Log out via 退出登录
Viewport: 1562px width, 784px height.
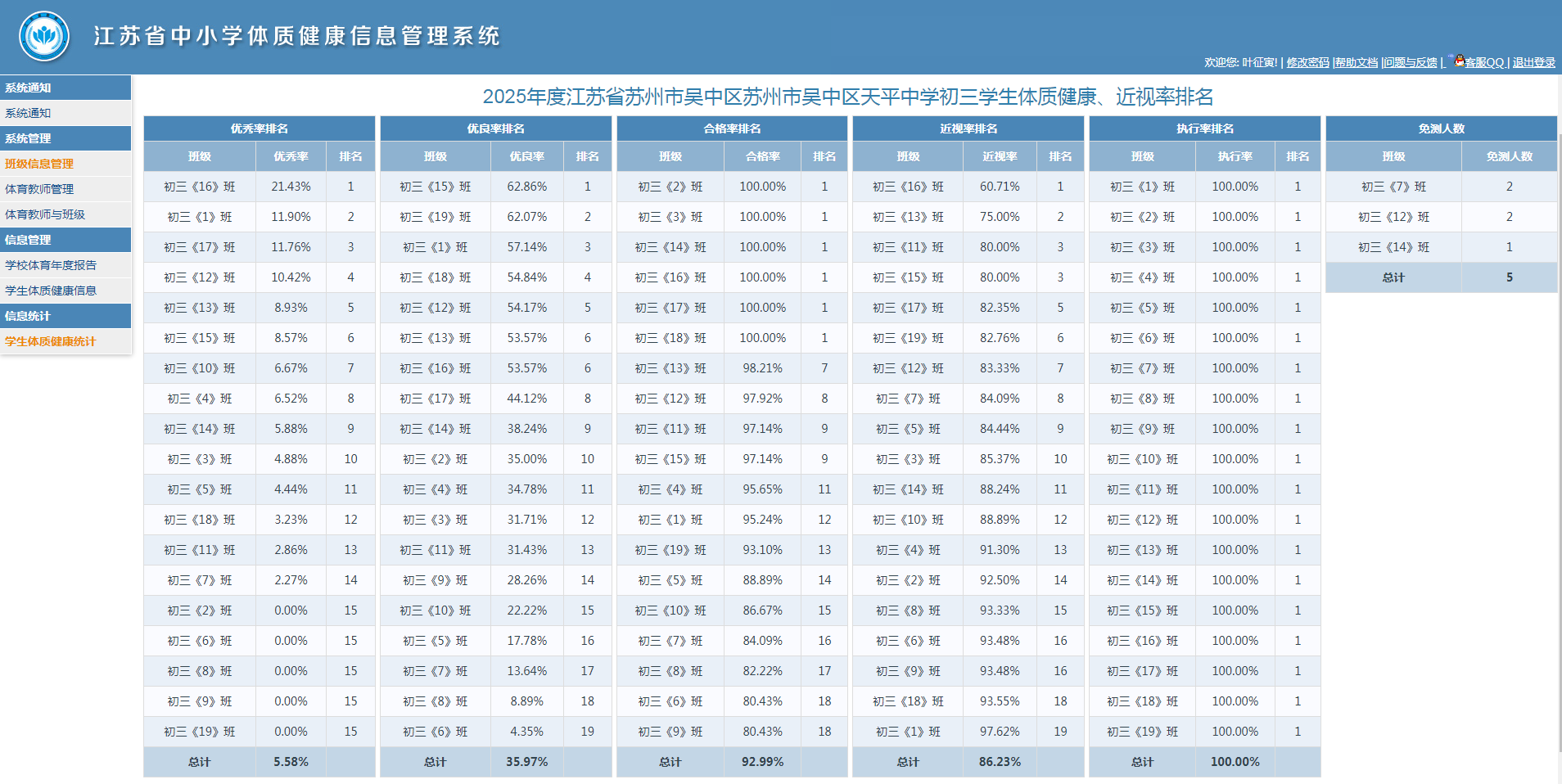[x=1533, y=63]
